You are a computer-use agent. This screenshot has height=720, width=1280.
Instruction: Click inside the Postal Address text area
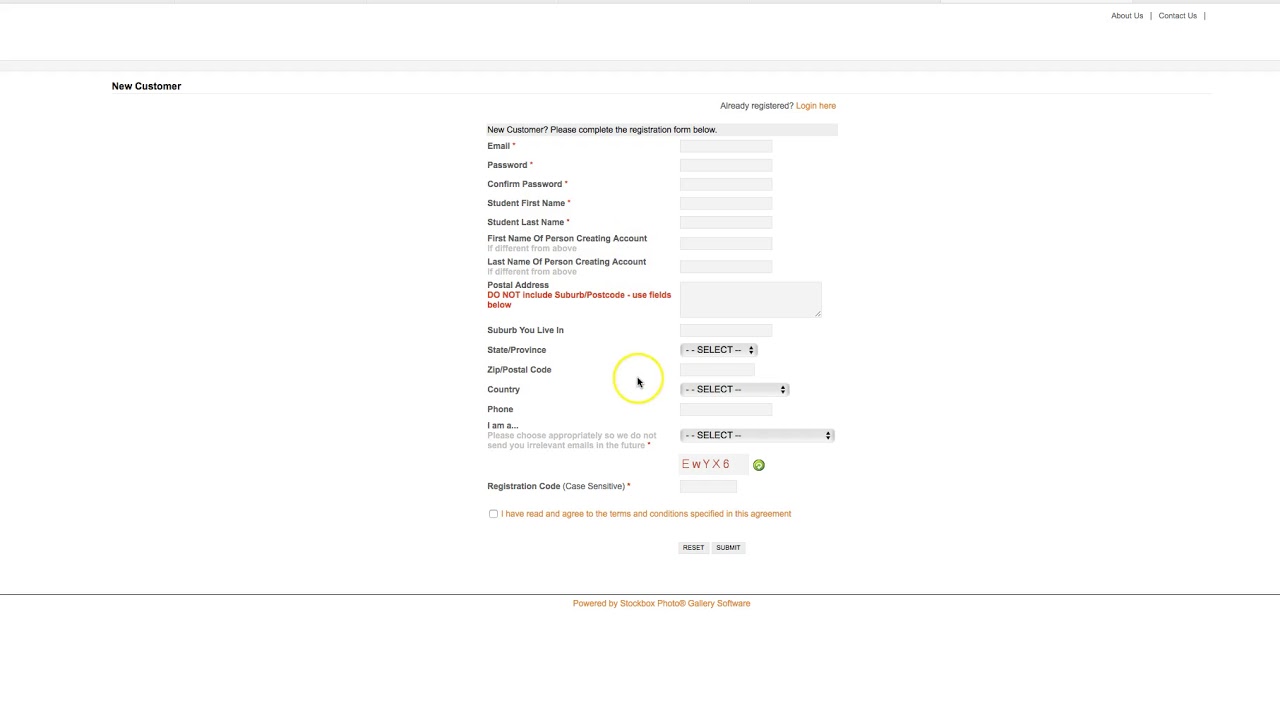751,300
